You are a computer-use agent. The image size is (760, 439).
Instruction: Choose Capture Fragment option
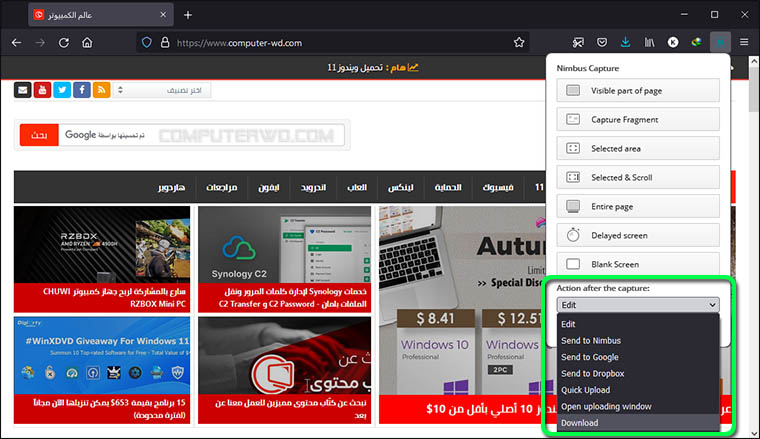point(638,120)
